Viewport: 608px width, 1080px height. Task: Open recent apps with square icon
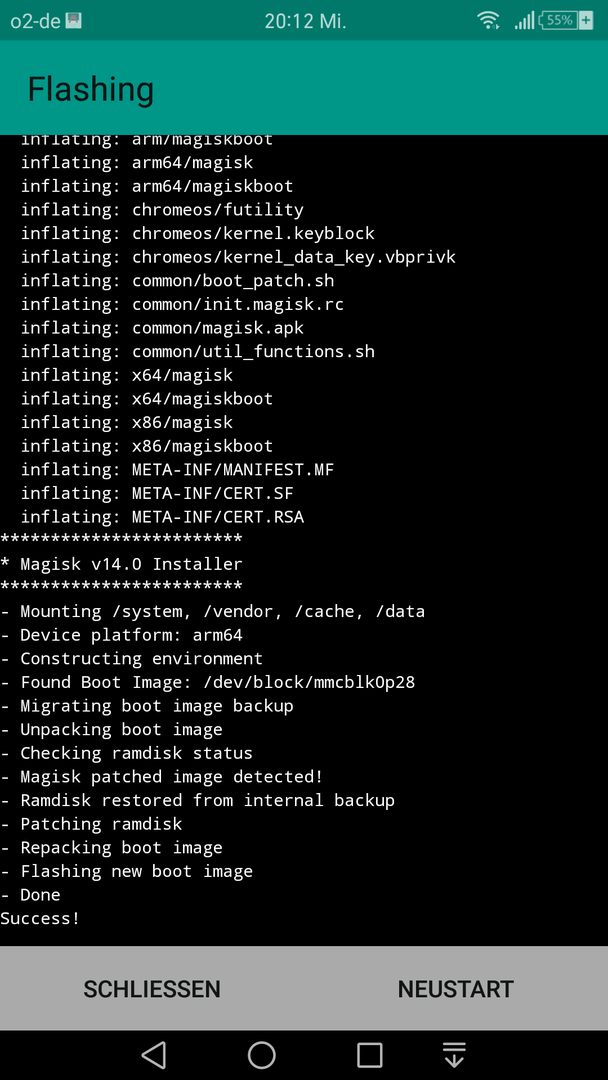[370, 1055]
